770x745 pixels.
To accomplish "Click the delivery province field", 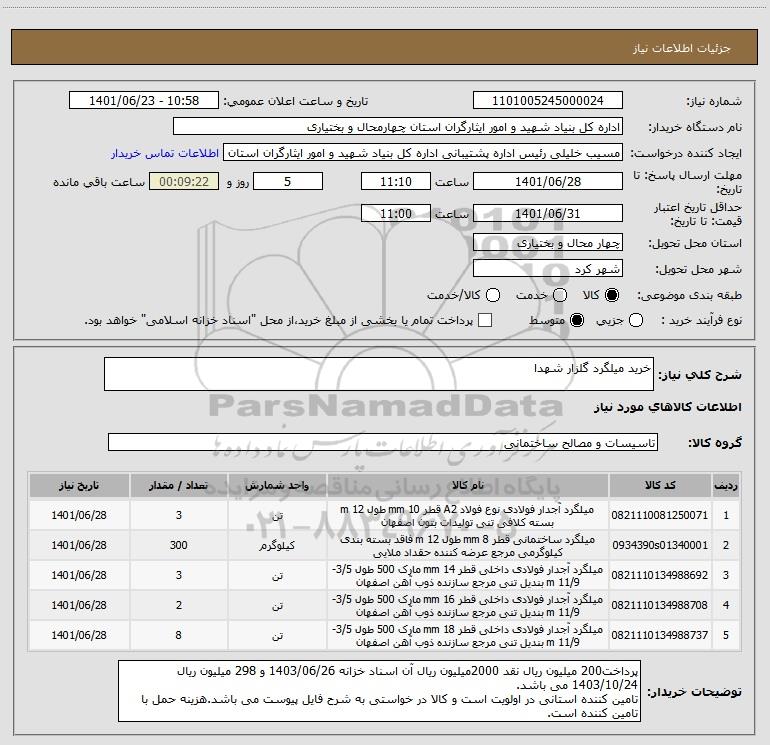I will click(x=548, y=243).
